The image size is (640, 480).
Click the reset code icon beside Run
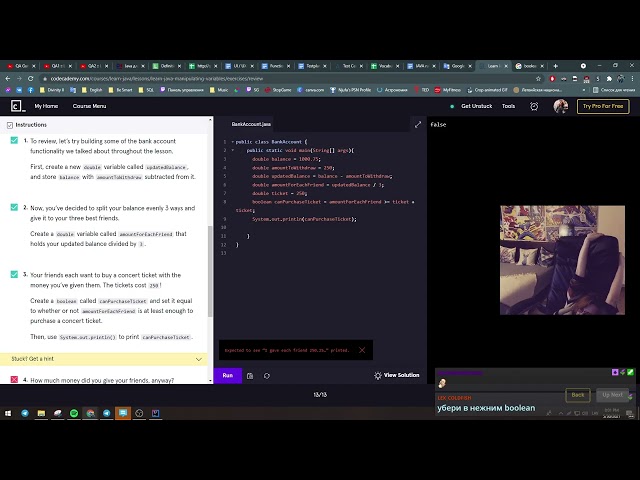coord(267,376)
